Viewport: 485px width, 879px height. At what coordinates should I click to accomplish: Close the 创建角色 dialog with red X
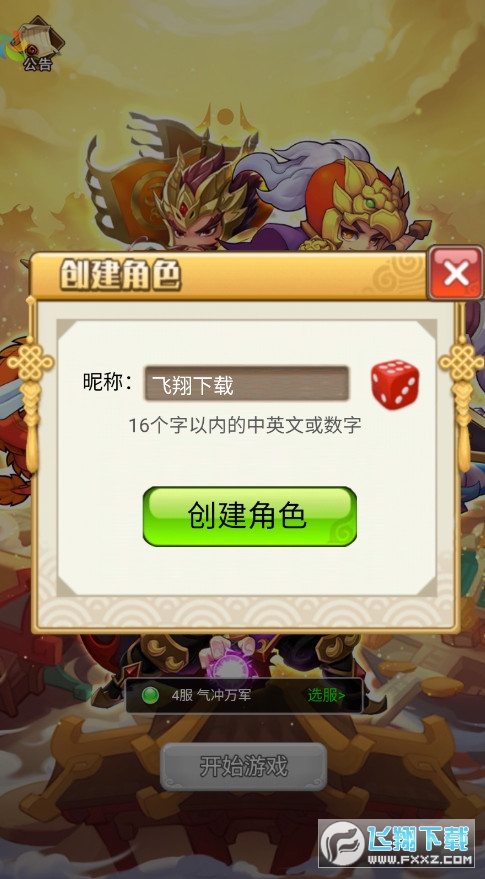click(x=455, y=273)
